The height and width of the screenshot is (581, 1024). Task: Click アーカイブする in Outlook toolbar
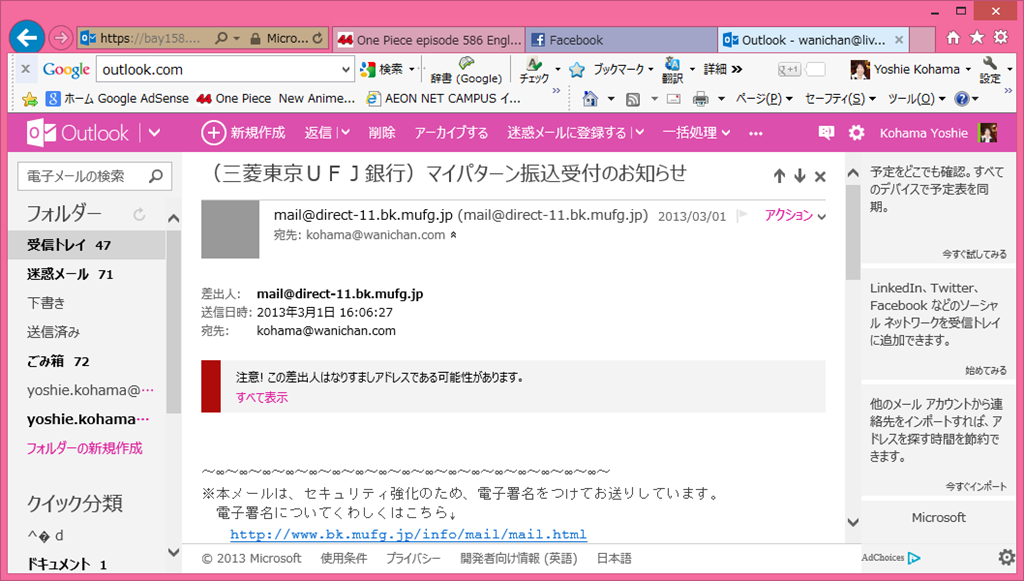click(x=451, y=133)
